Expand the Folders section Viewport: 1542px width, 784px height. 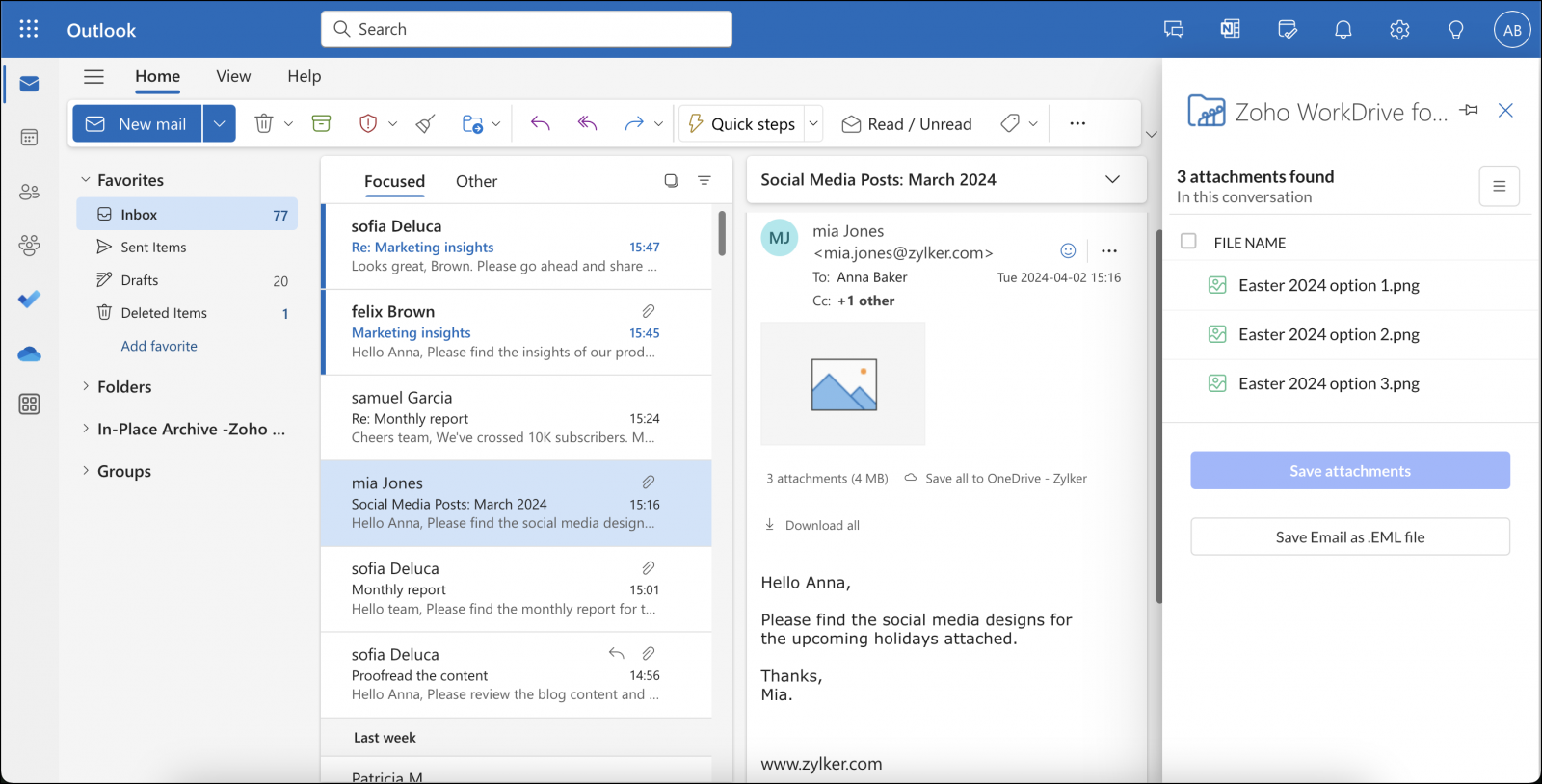86,386
